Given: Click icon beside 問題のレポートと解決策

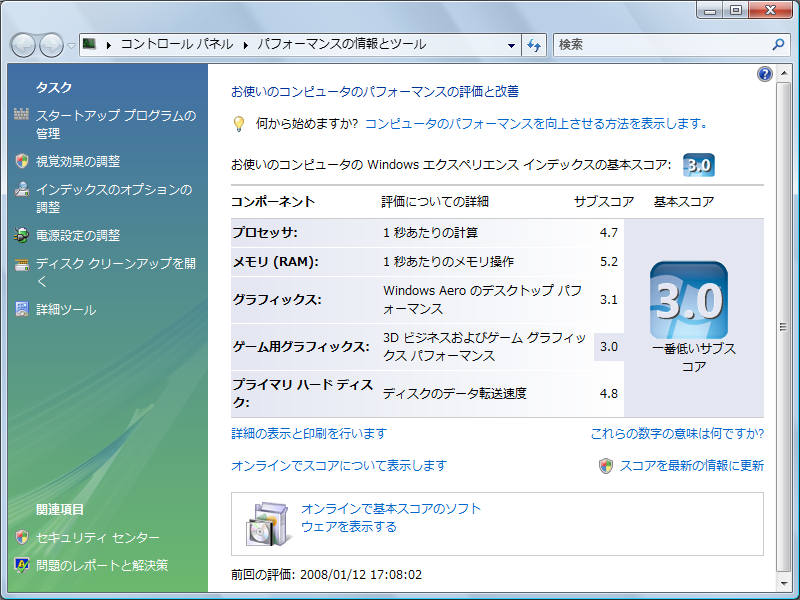Looking at the screenshot, I should (x=21, y=565).
